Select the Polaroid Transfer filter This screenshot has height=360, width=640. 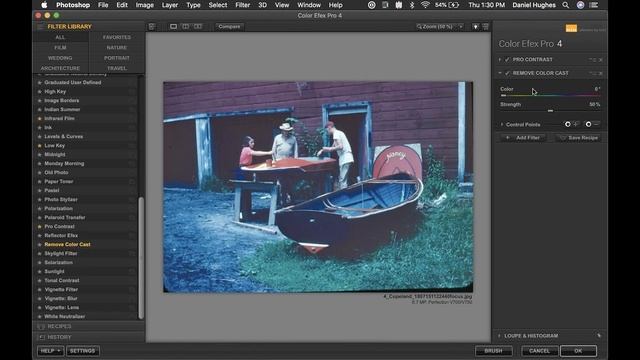tap(65, 218)
